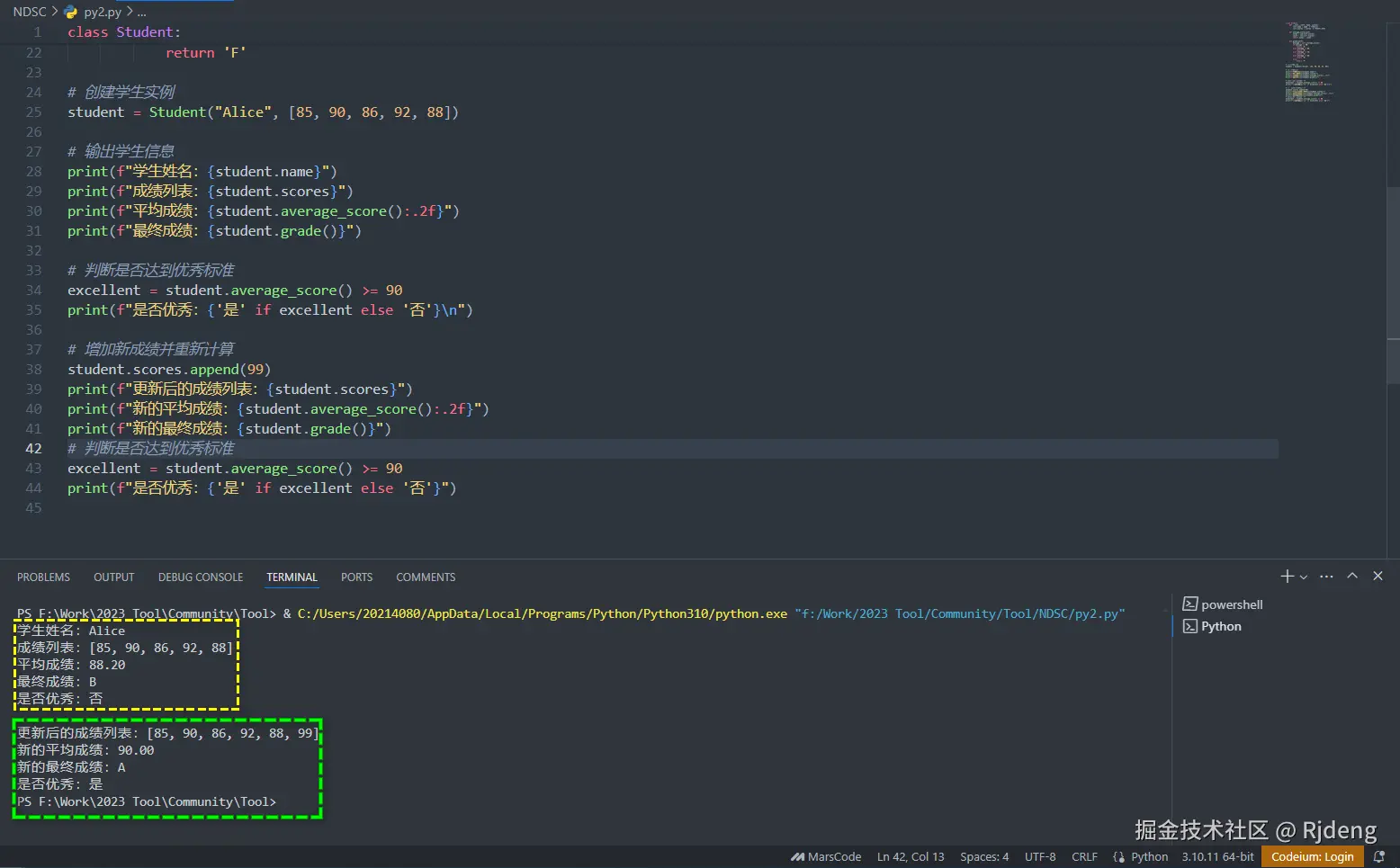Screen dimensions: 1400x868
Task: Click terminal output 新的最终成绩: A
Action: tap(71, 767)
